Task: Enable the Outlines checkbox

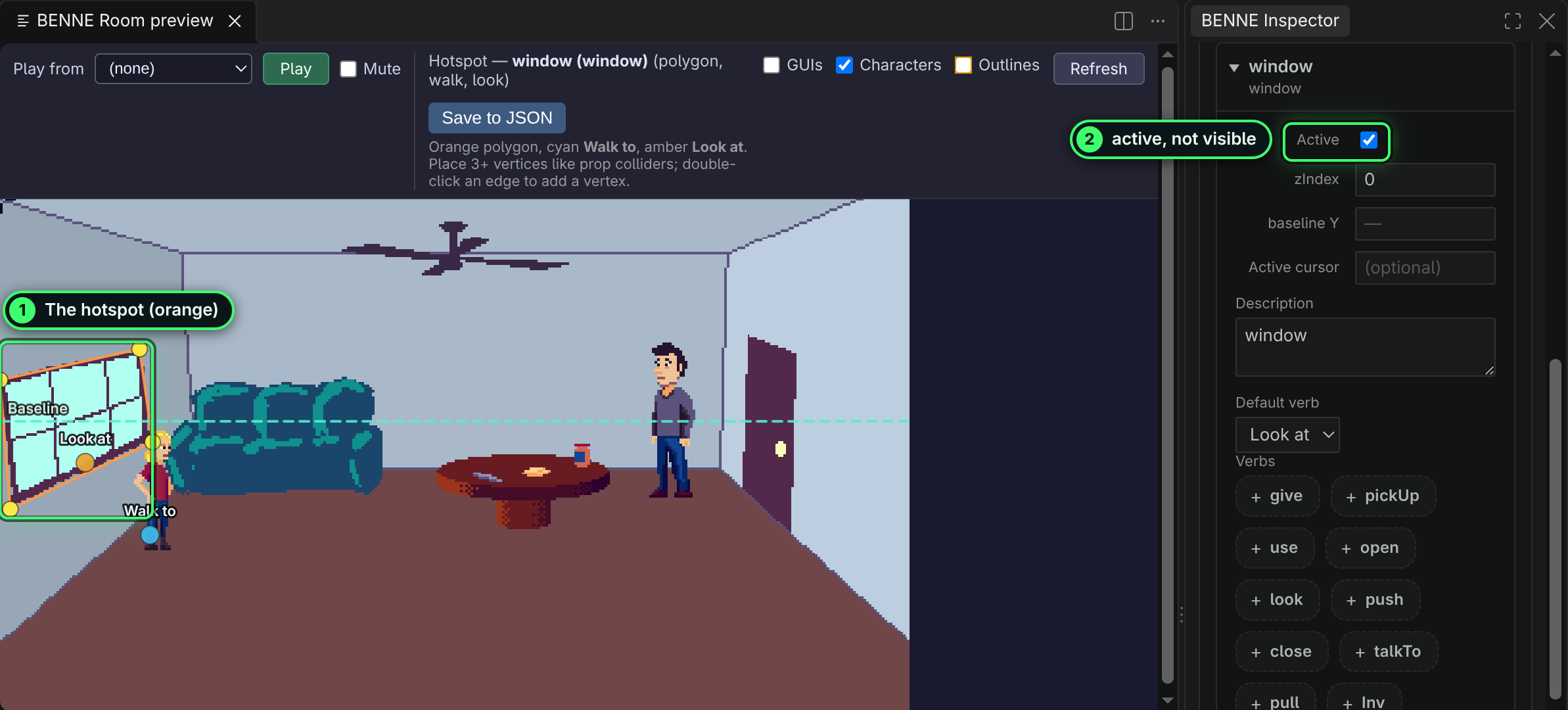Action: [x=963, y=65]
